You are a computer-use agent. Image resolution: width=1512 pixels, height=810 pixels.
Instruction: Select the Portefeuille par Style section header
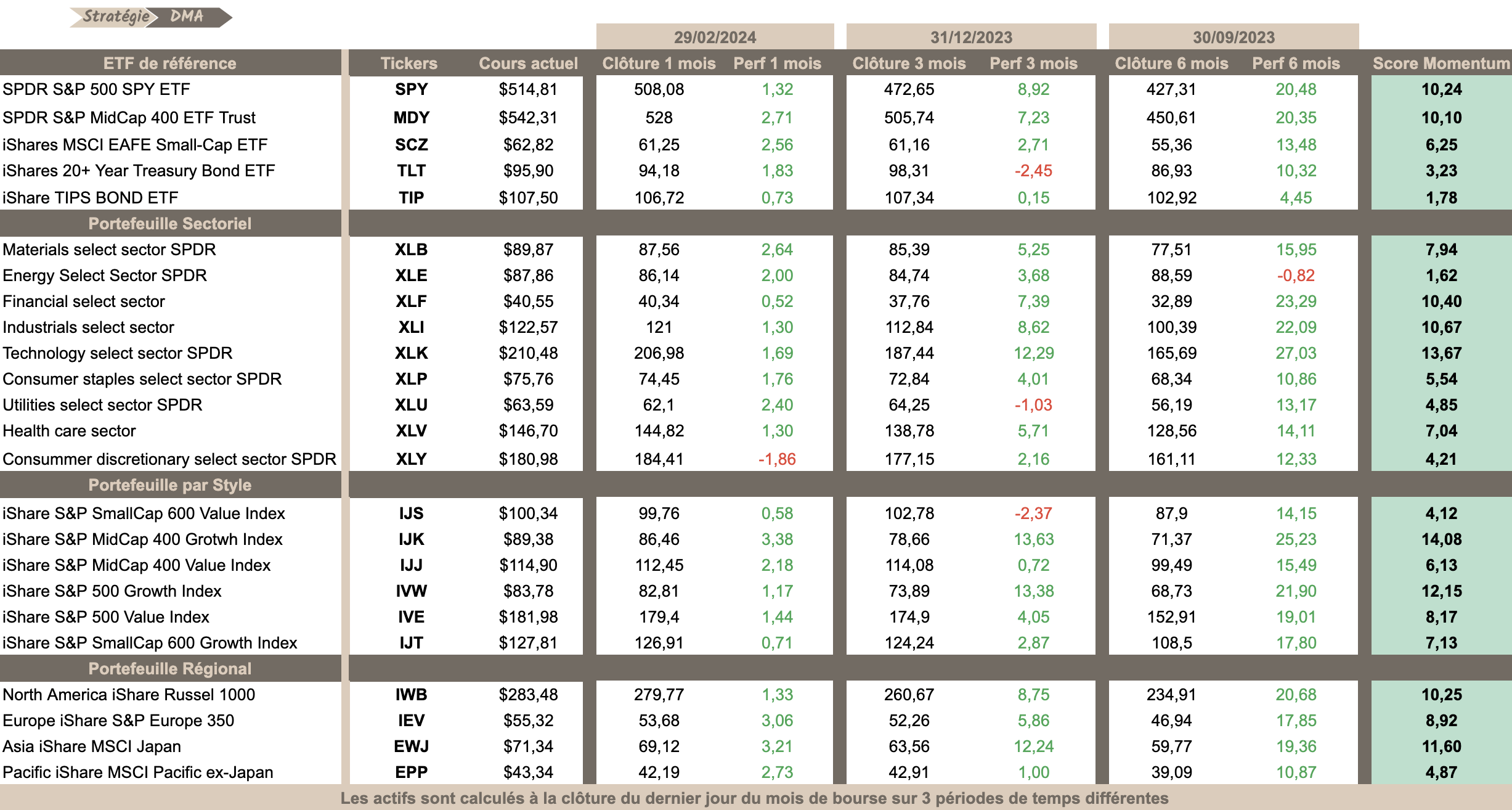(x=170, y=485)
